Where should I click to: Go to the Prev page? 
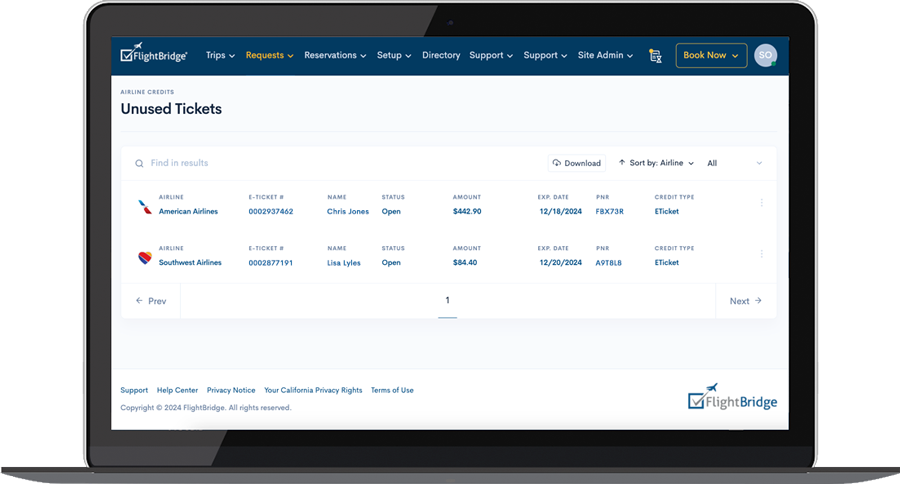[x=151, y=301]
